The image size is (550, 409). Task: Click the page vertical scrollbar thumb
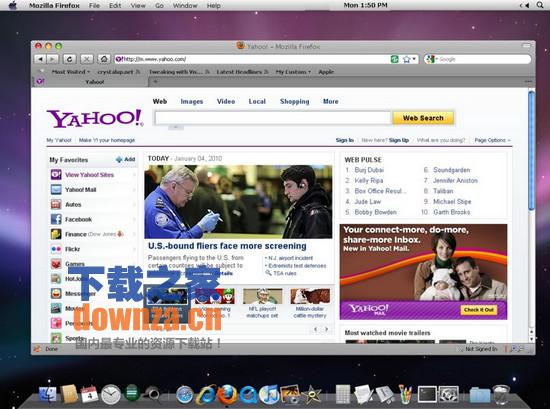(x=531, y=150)
